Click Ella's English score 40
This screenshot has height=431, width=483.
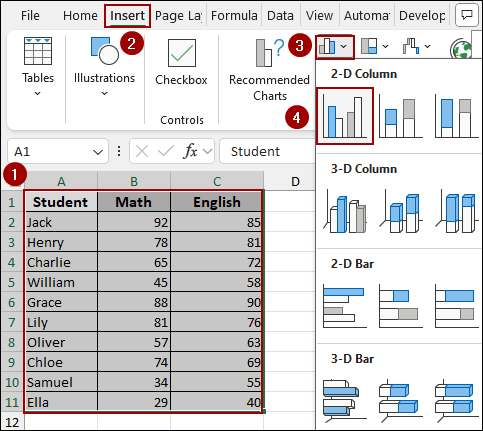217,402
